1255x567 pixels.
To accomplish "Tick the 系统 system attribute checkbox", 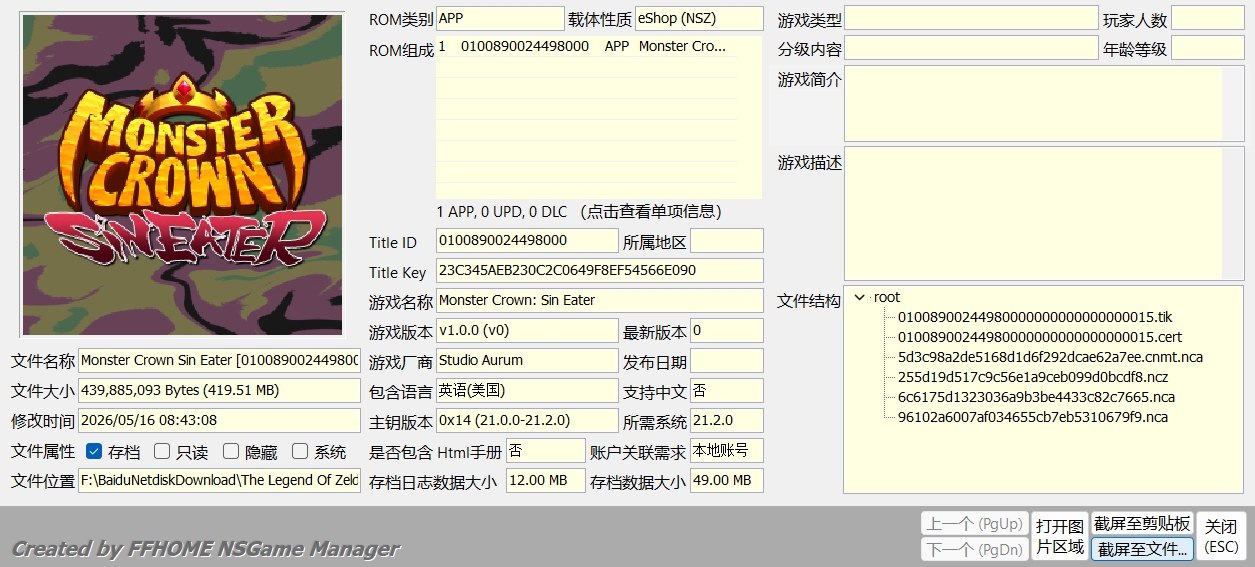I will [299, 452].
